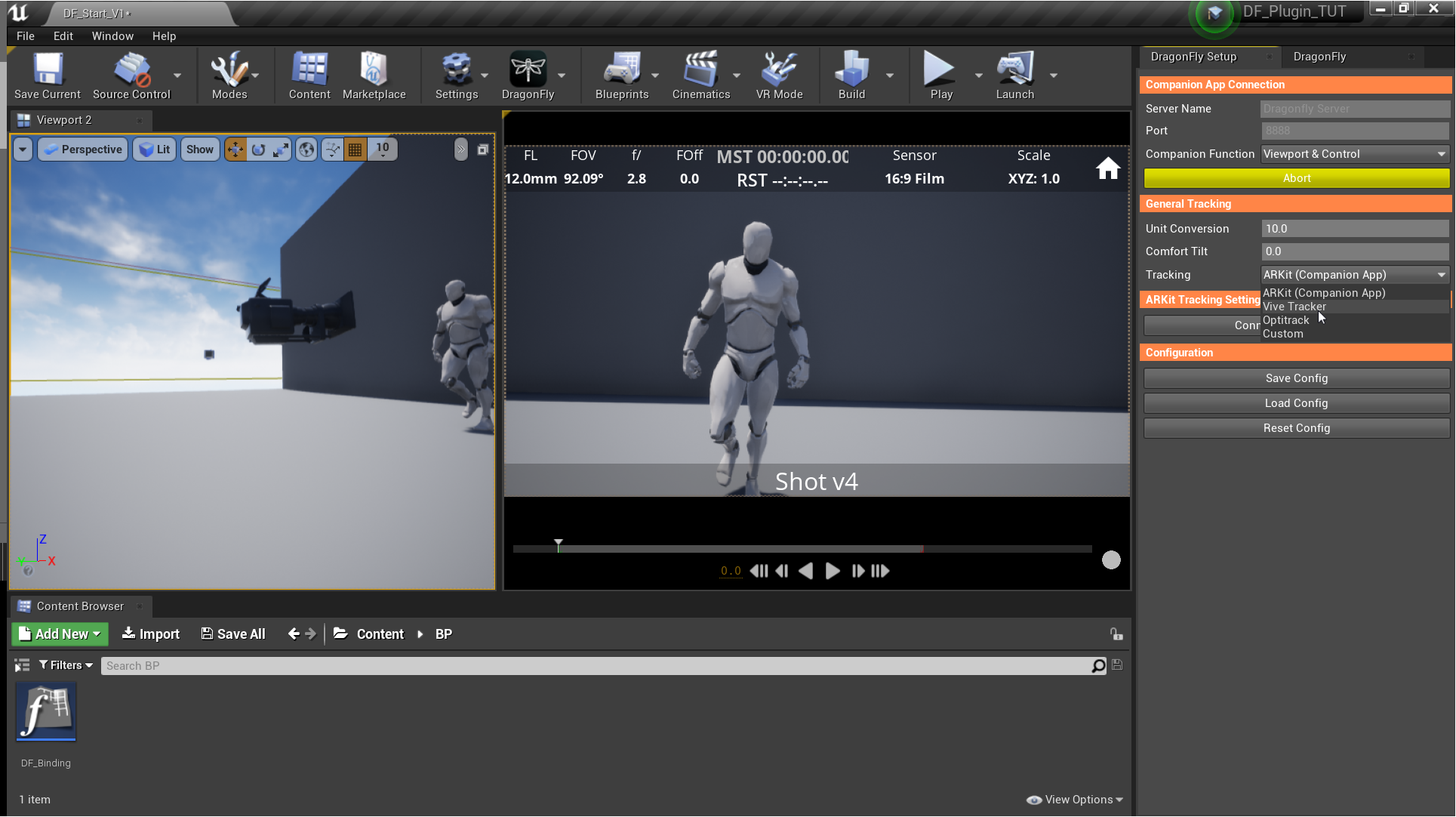Open Source Control from the toolbar
This screenshot has width=1456, height=817.
(131, 76)
